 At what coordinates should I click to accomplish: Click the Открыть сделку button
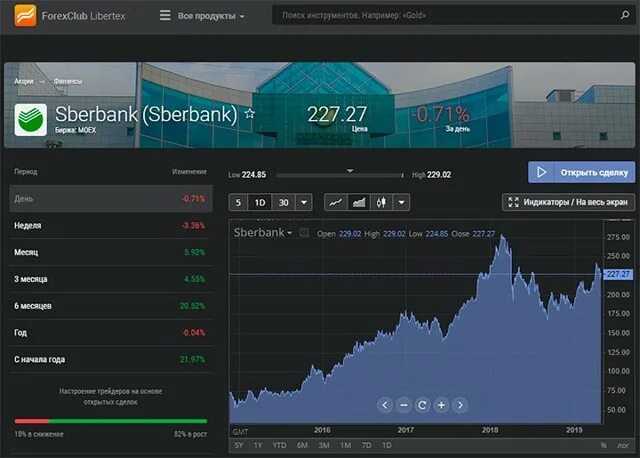(581, 172)
